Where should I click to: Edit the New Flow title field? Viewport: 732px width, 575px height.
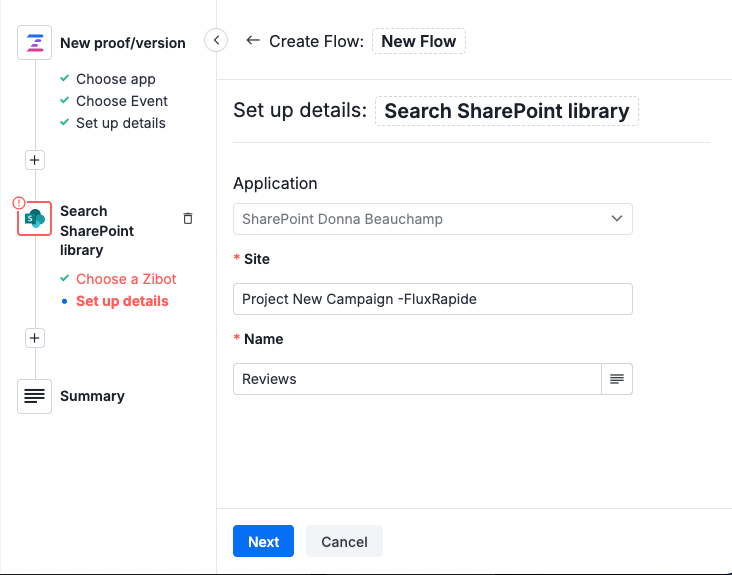[x=419, y=41]
